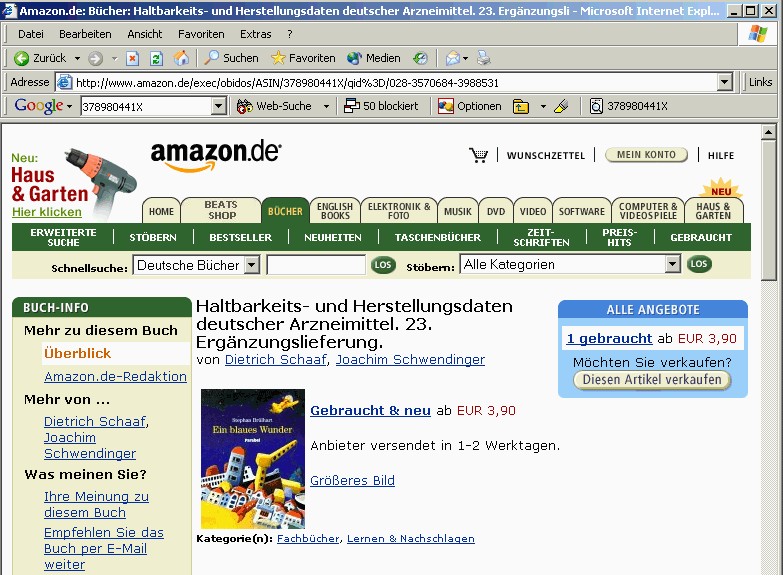Screen dimensions: 783x575
Task: Open the 1 gebraucht offer link
Action: (609, 338)
